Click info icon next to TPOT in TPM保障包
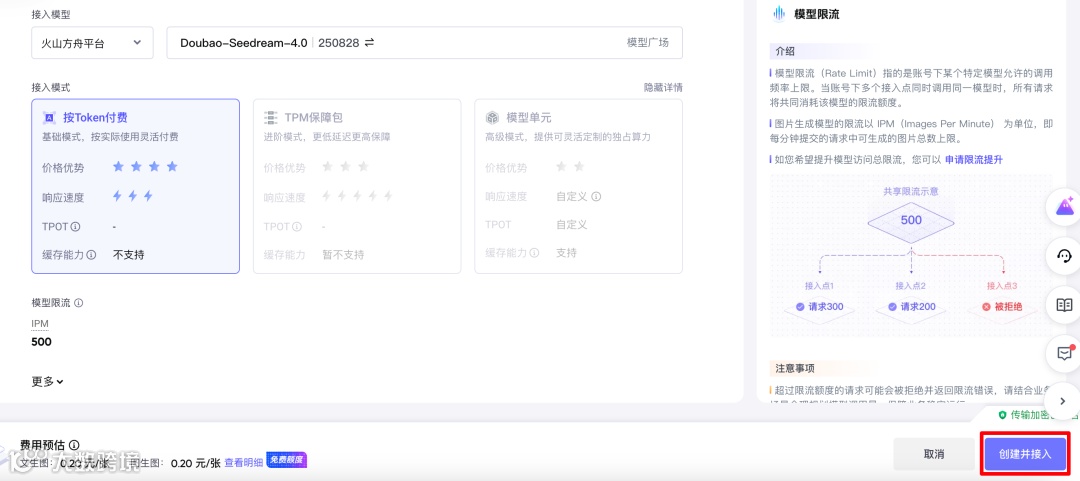This screenshot has height=481, width=1080. (x=297, y=226)
